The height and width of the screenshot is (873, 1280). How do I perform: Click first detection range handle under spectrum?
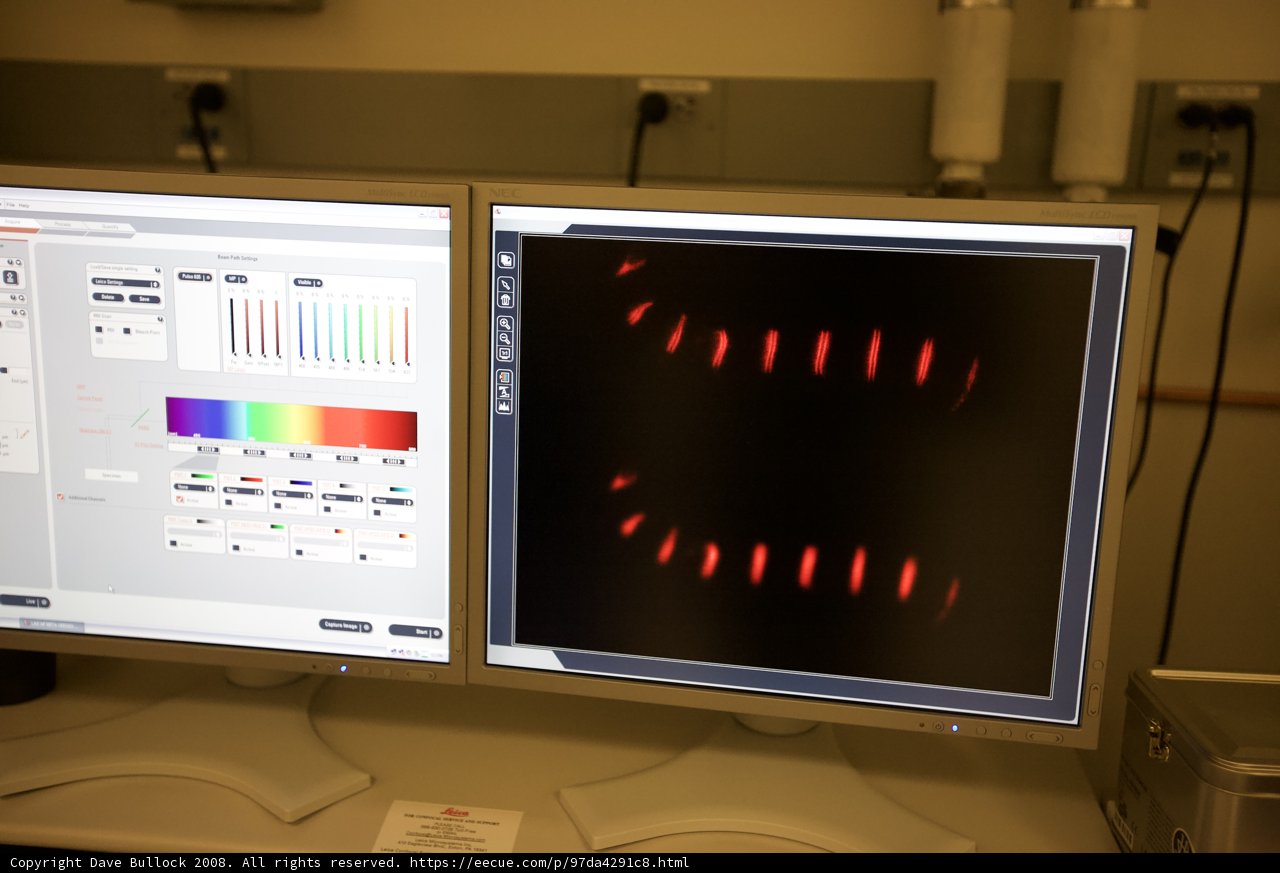[208, 449]
